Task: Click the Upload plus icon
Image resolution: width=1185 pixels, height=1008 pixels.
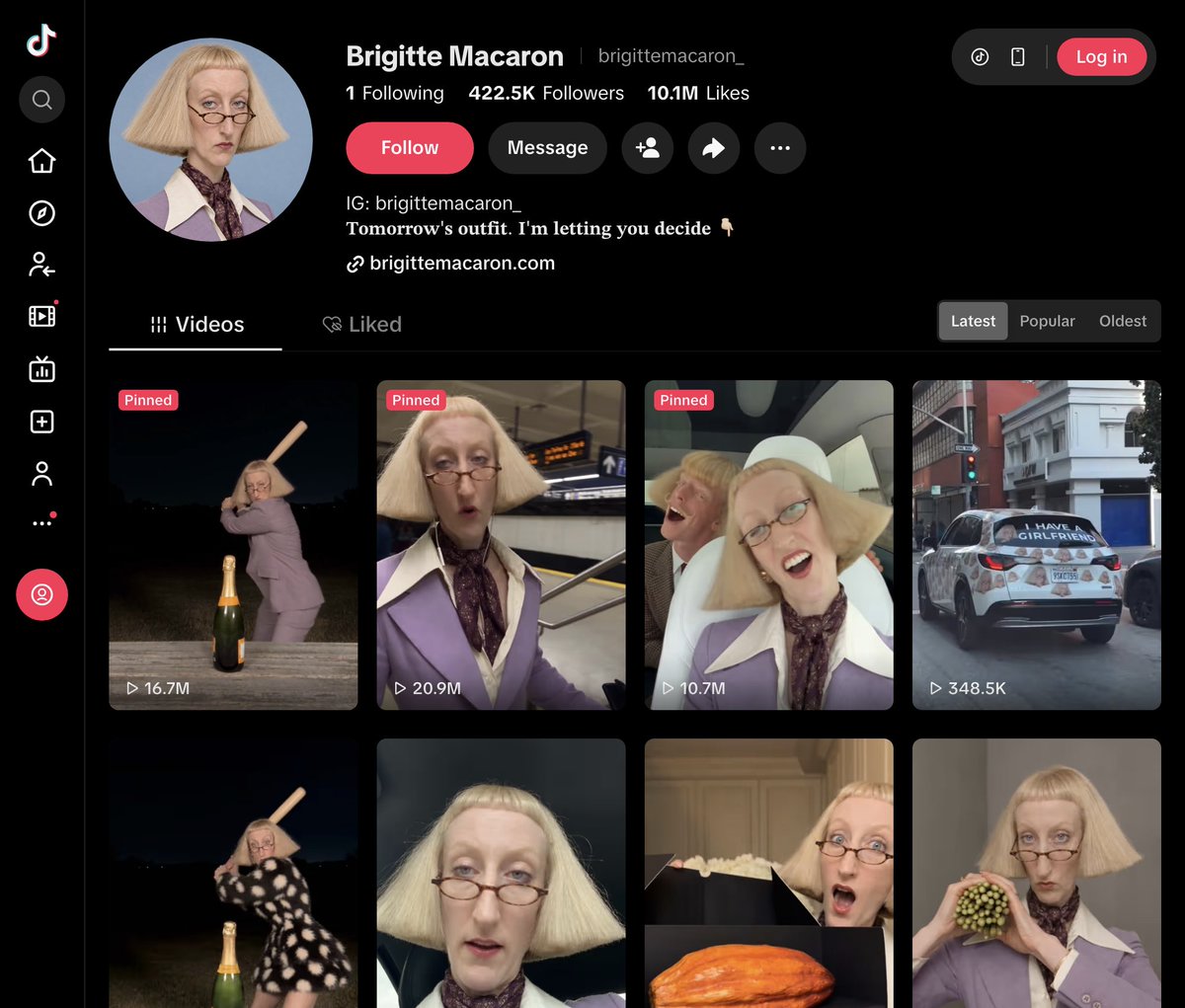Action: 41,422
